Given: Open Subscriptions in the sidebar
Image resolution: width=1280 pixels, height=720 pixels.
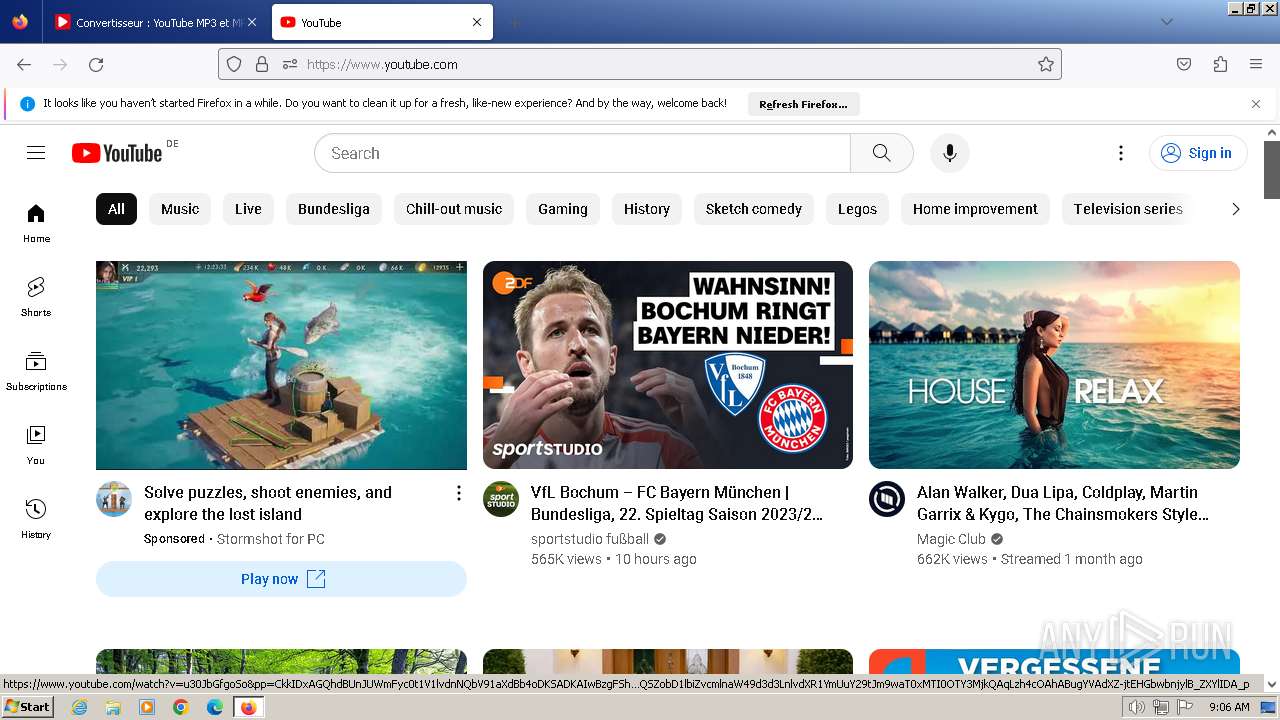Looking at the screenshot, I should coord(36,371).
